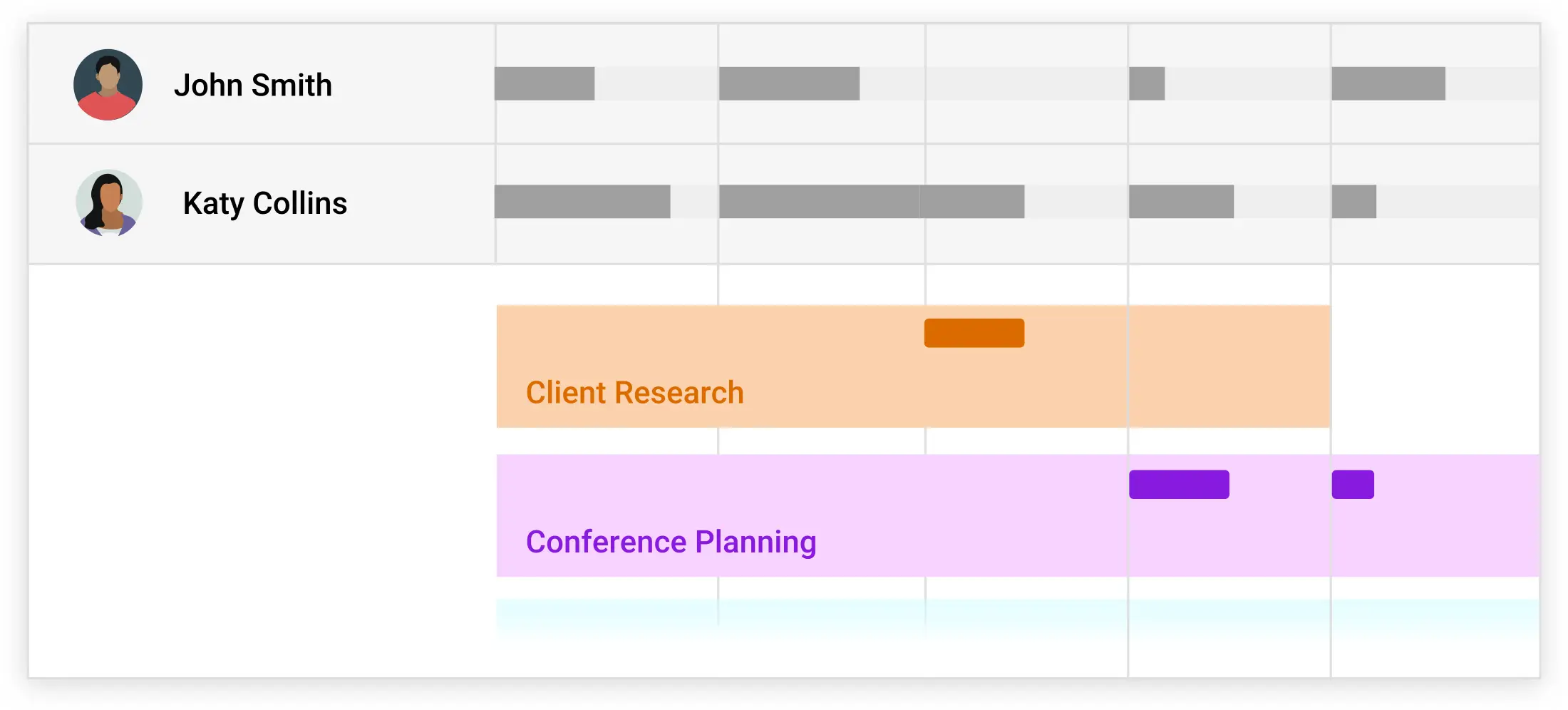1568x710 pixels.
Task: Click John Smith's avatar icon
Action: tap(108, 85)
